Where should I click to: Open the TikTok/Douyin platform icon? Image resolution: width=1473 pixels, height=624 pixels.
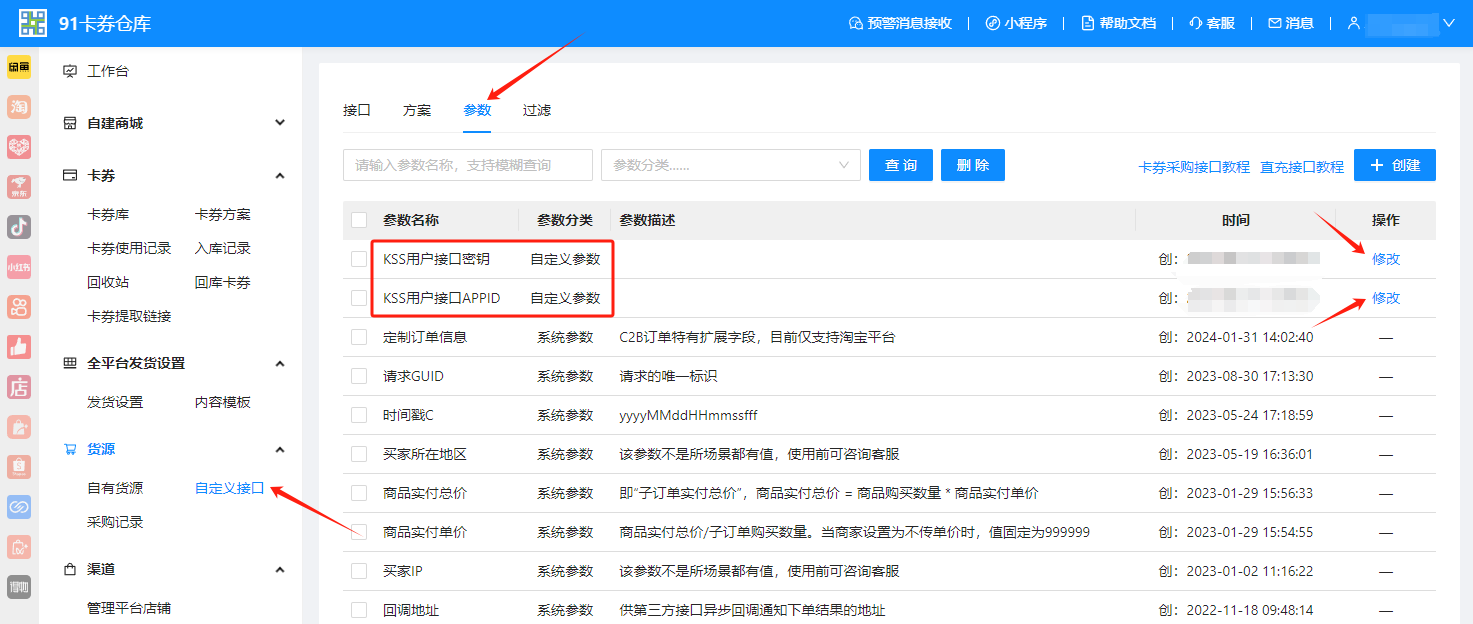19,227
